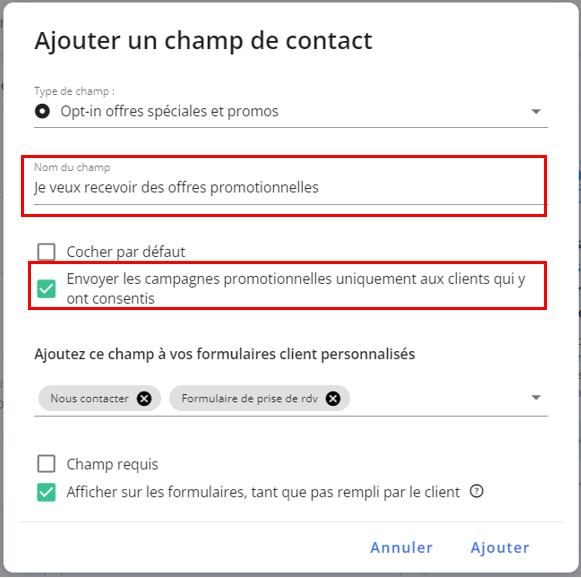Enable the "Champ requis" checkbox

tap(46, 464)
